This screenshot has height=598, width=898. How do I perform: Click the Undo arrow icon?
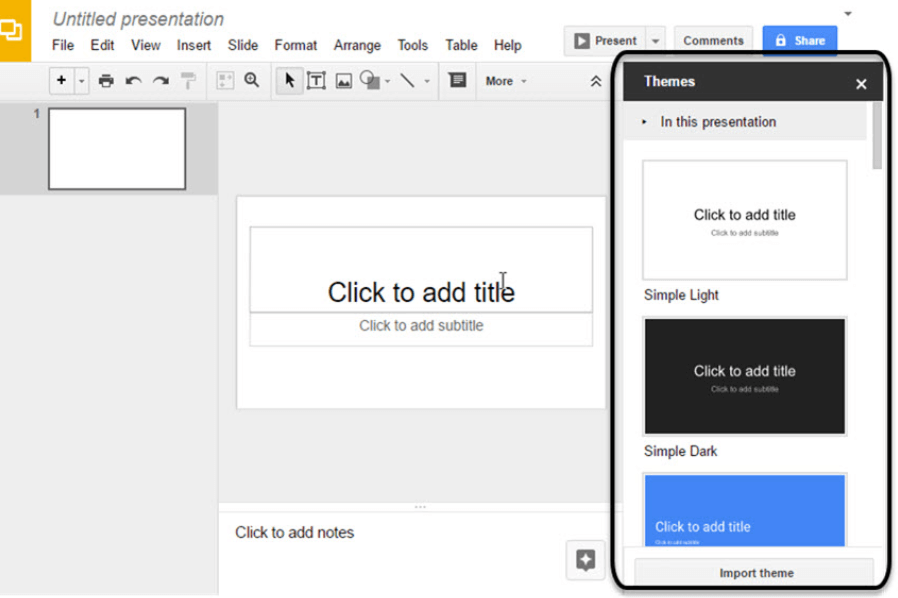(133, 81)
